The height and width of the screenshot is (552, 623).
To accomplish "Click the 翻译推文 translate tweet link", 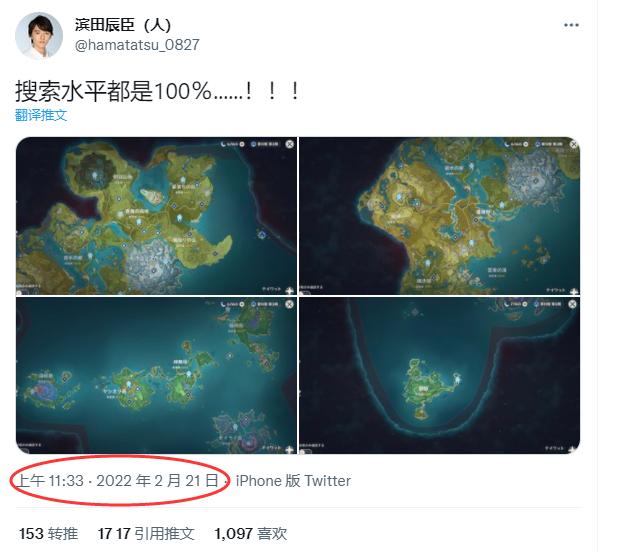I will click(41, 115).
